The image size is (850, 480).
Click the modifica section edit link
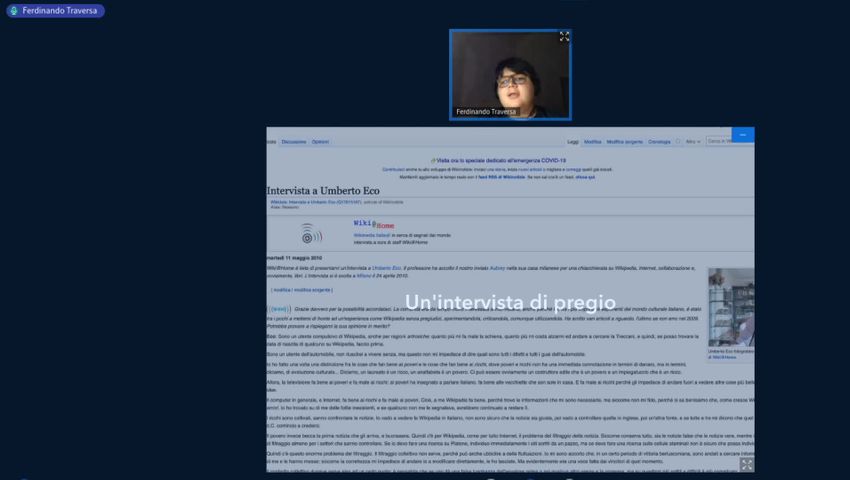[x=282, y=290]
